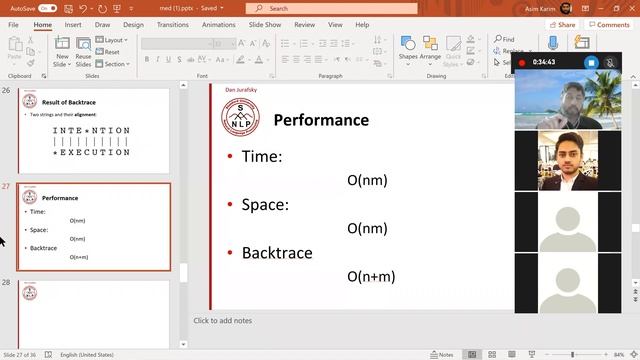Toggle Bold formatting
This screenshot has height=360, width=640.
click(x=147, y=60)
